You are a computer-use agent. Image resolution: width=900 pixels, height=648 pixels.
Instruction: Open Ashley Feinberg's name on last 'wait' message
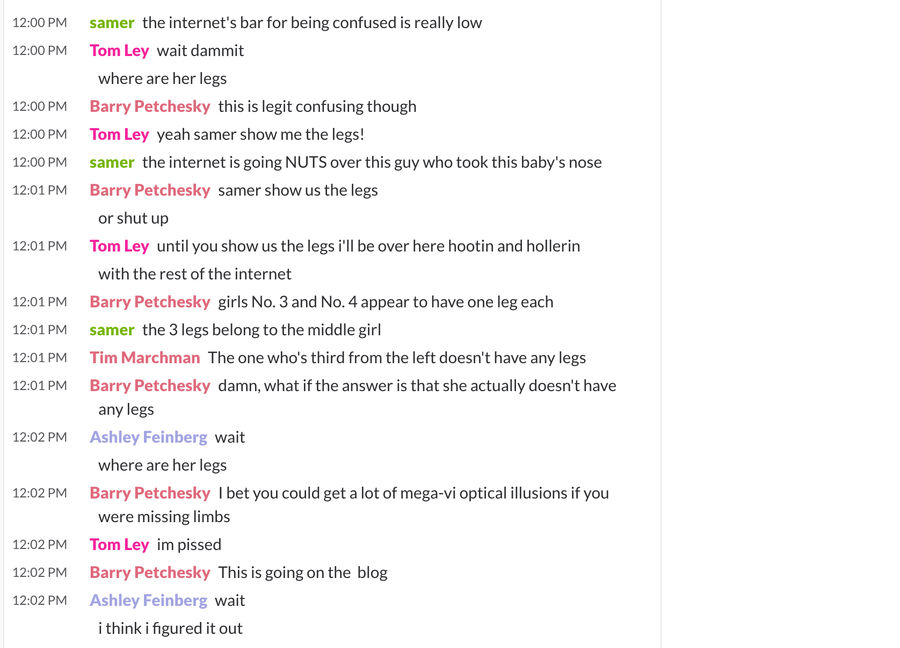[x=148, y=600]
